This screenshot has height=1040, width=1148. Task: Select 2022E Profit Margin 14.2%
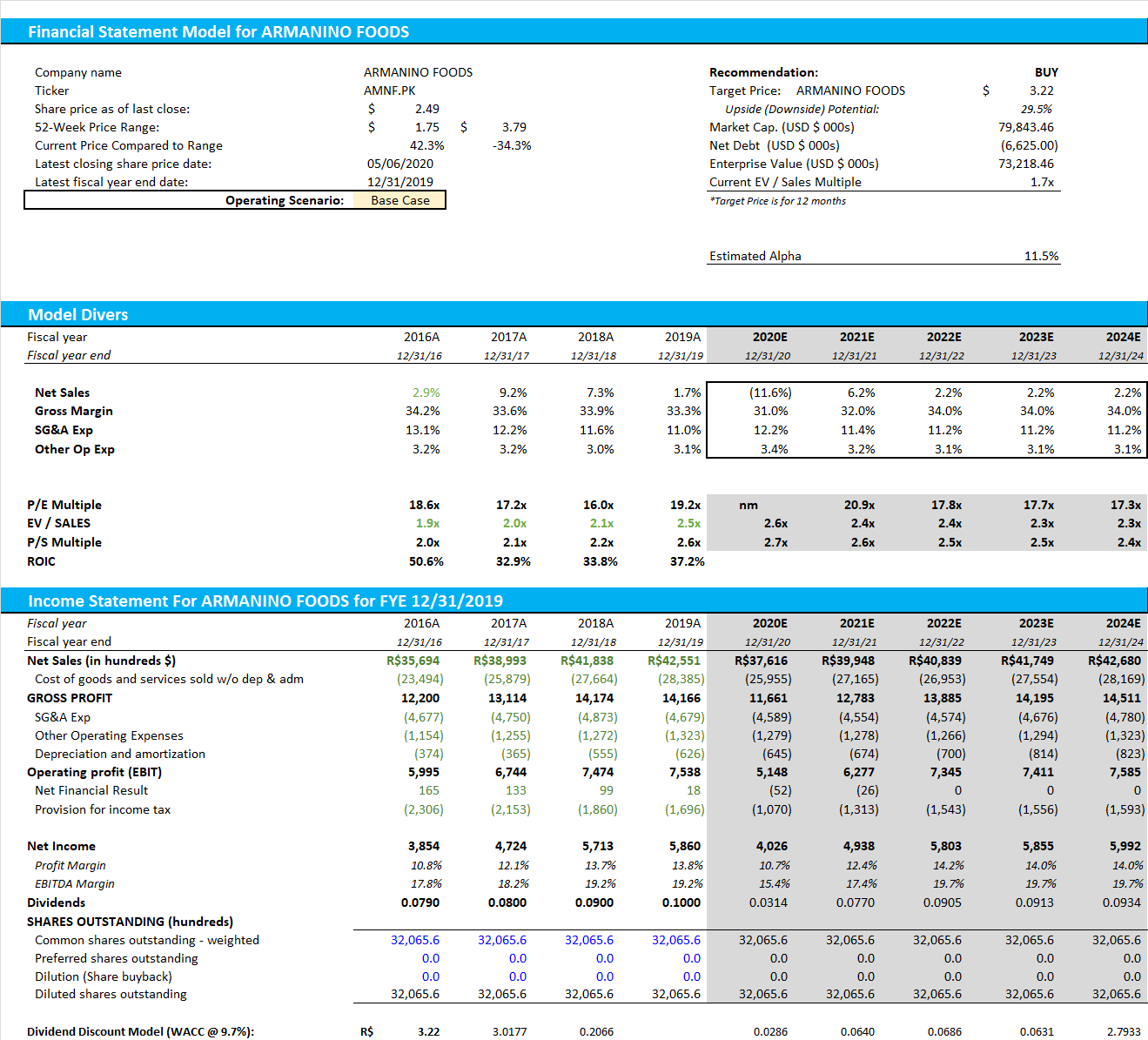point(949,865)
